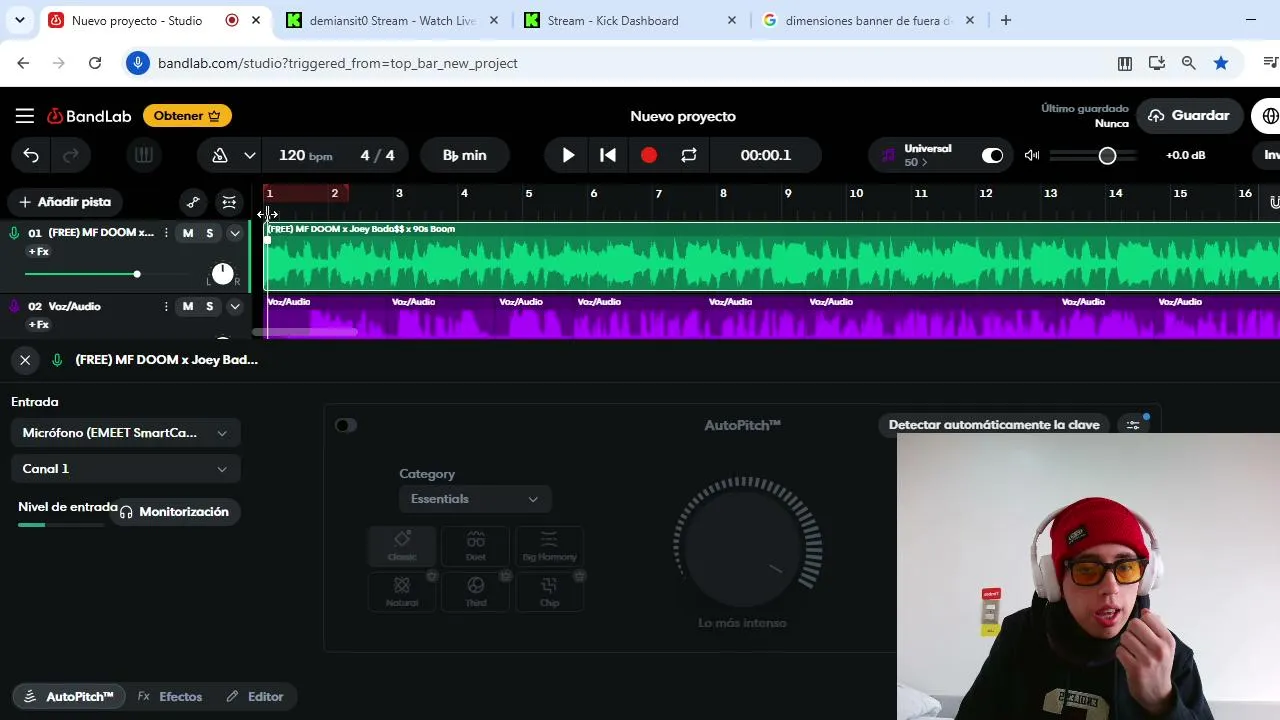Mute track 02 Voz/Audio
1280x720 pixels.
188,306
